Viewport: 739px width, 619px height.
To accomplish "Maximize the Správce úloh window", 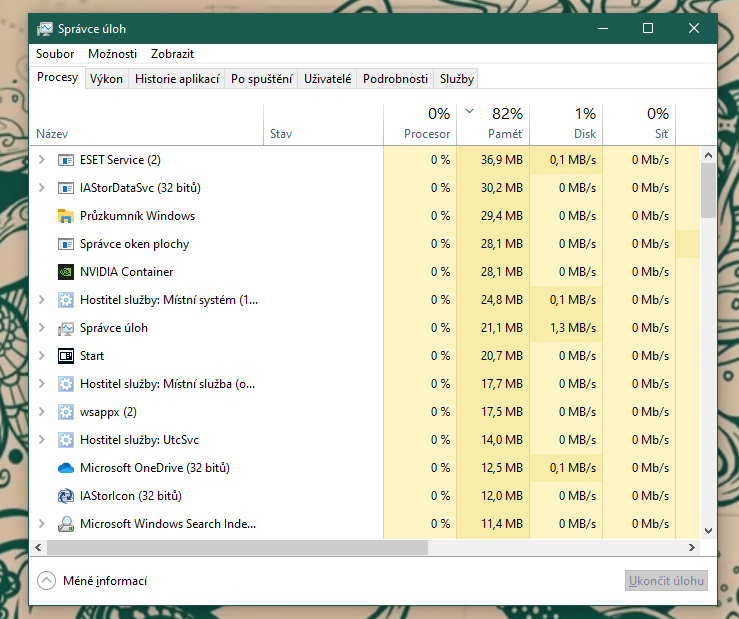I will [x=648, y=28].
